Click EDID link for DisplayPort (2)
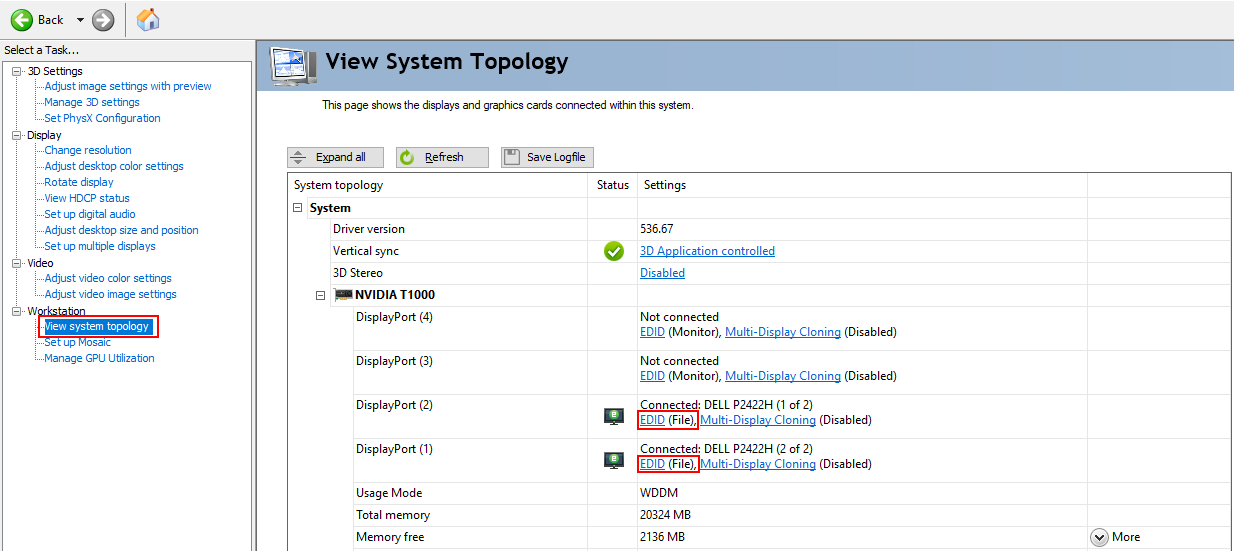 pos(652,420)
